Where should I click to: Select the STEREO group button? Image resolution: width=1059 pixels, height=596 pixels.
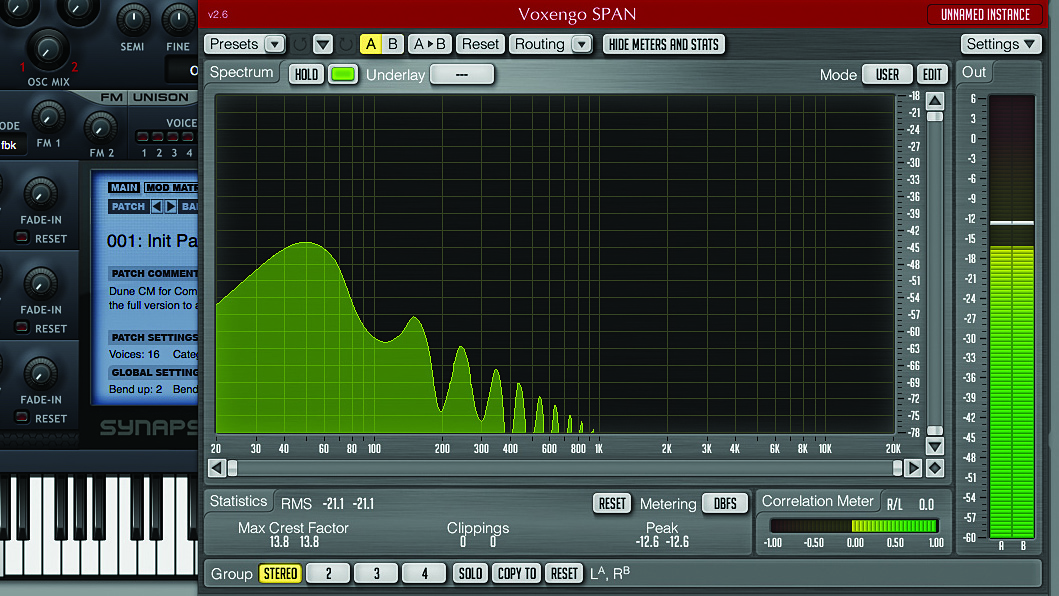[x=280, y=574]
